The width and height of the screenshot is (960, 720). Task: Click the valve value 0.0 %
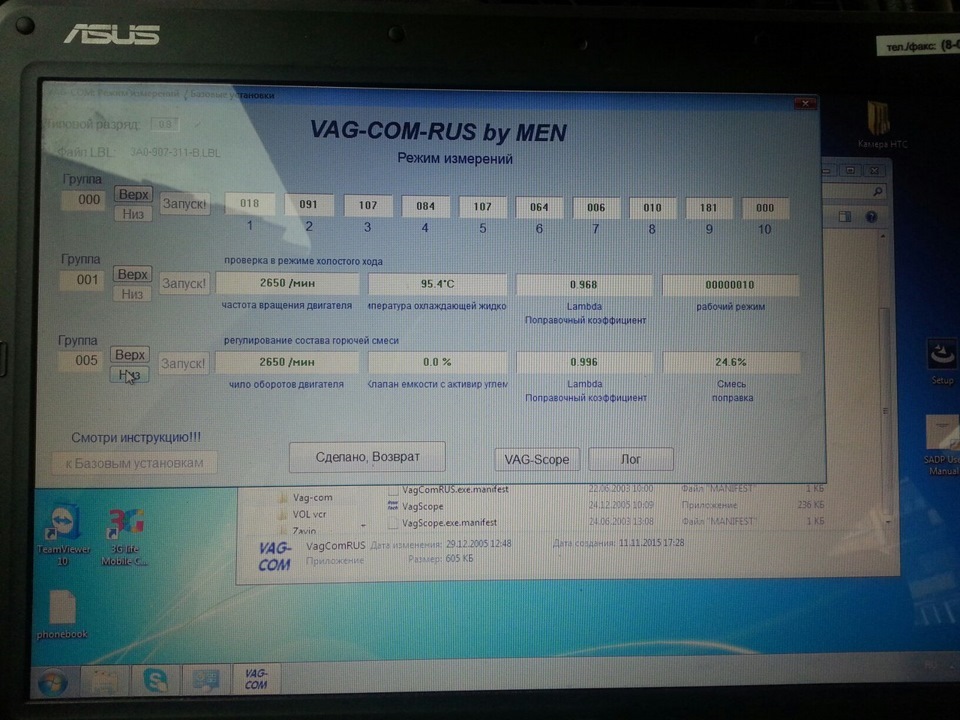coord(437,362)
